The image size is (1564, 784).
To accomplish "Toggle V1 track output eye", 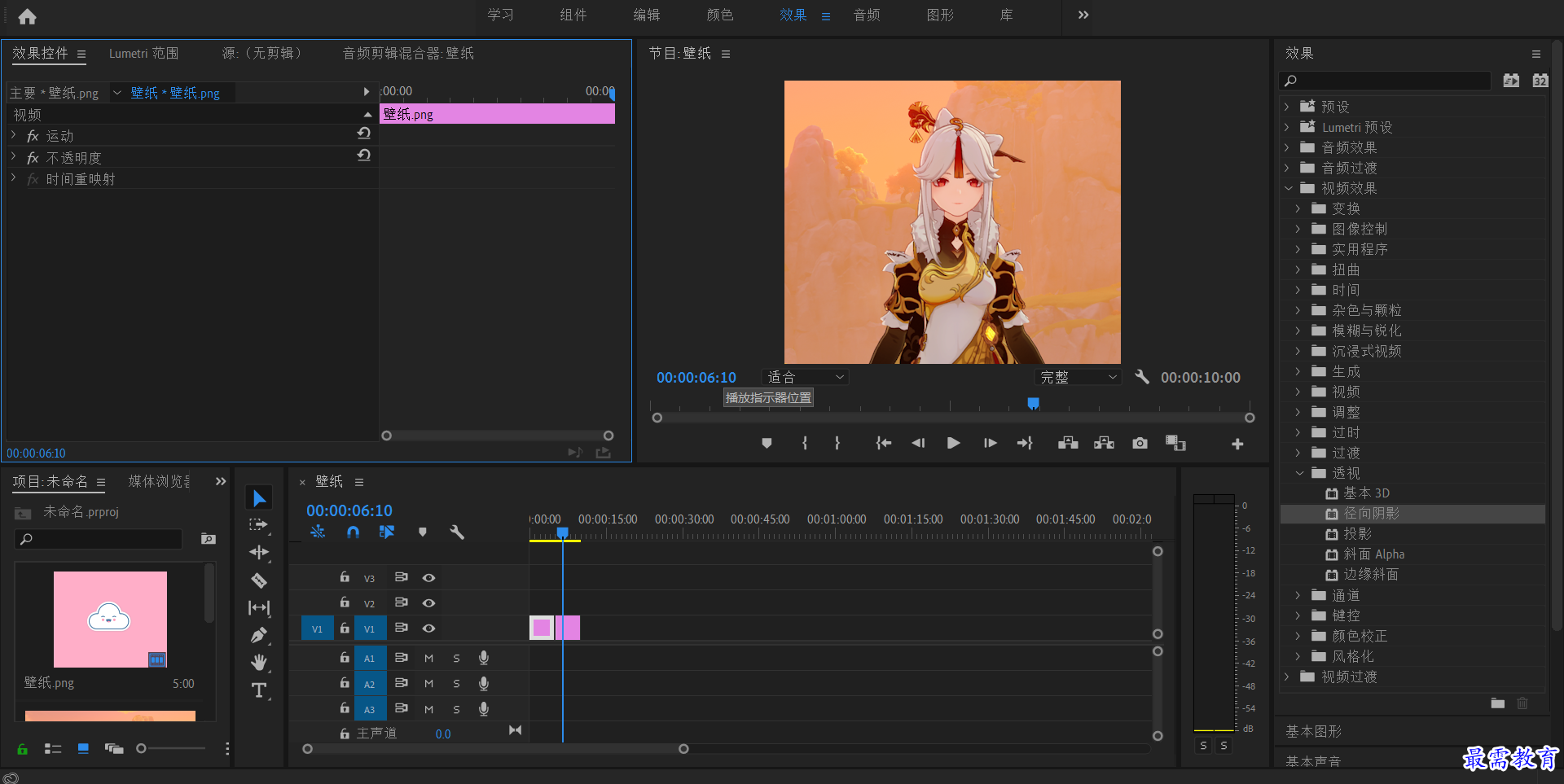I will (428, 628).
